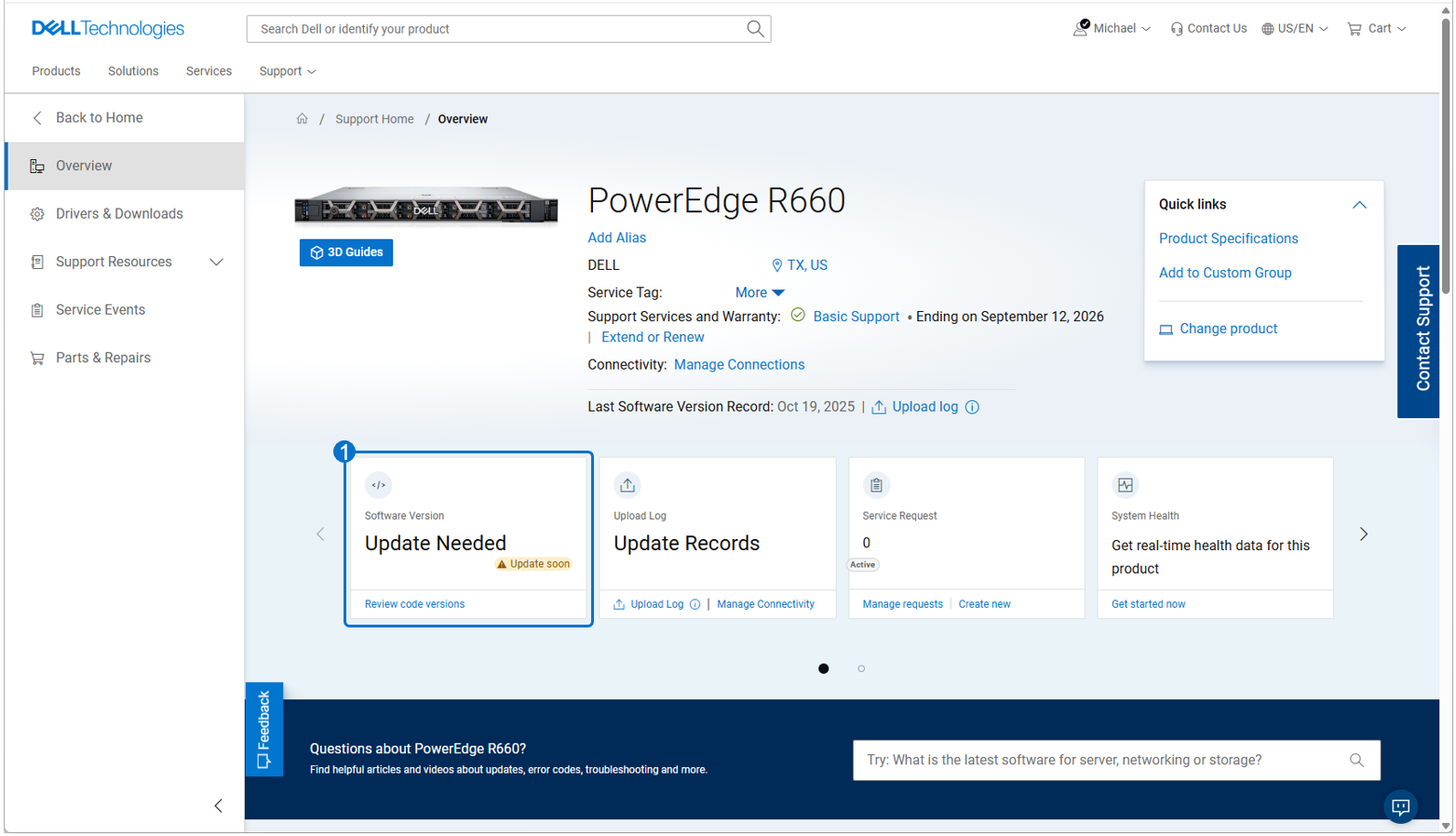Image resolution: width=1456 pixels, height=836 pixels.
Task: Click the info tooltip icon beside Upload Log
Action: click(x=695, y=604)
